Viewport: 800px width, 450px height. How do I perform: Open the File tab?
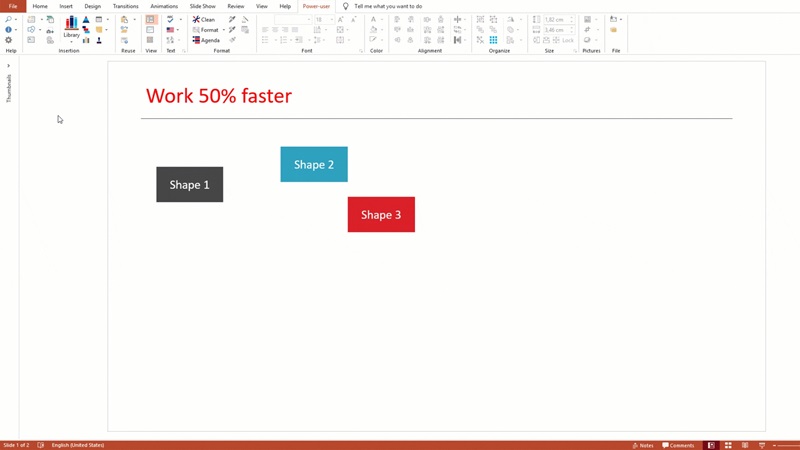13,6
